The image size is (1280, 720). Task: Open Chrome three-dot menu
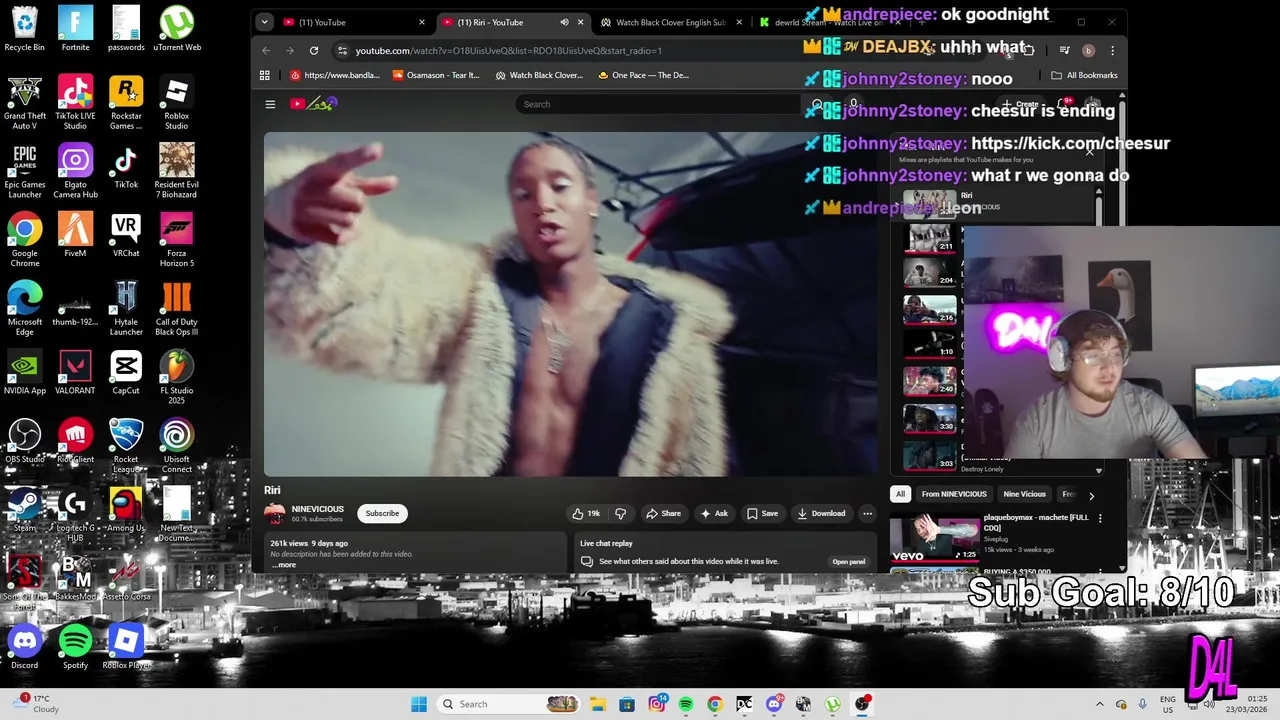[1112, 50]
